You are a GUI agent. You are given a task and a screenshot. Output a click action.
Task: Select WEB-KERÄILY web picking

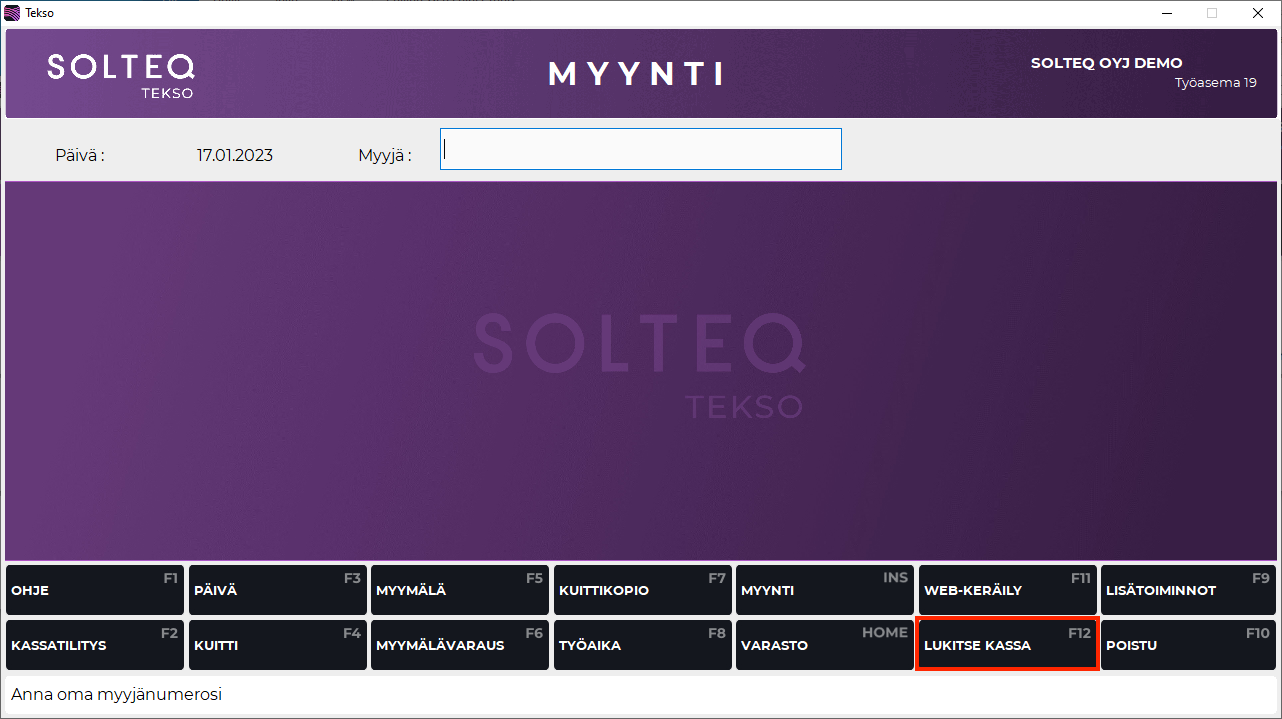[1007, 590]
